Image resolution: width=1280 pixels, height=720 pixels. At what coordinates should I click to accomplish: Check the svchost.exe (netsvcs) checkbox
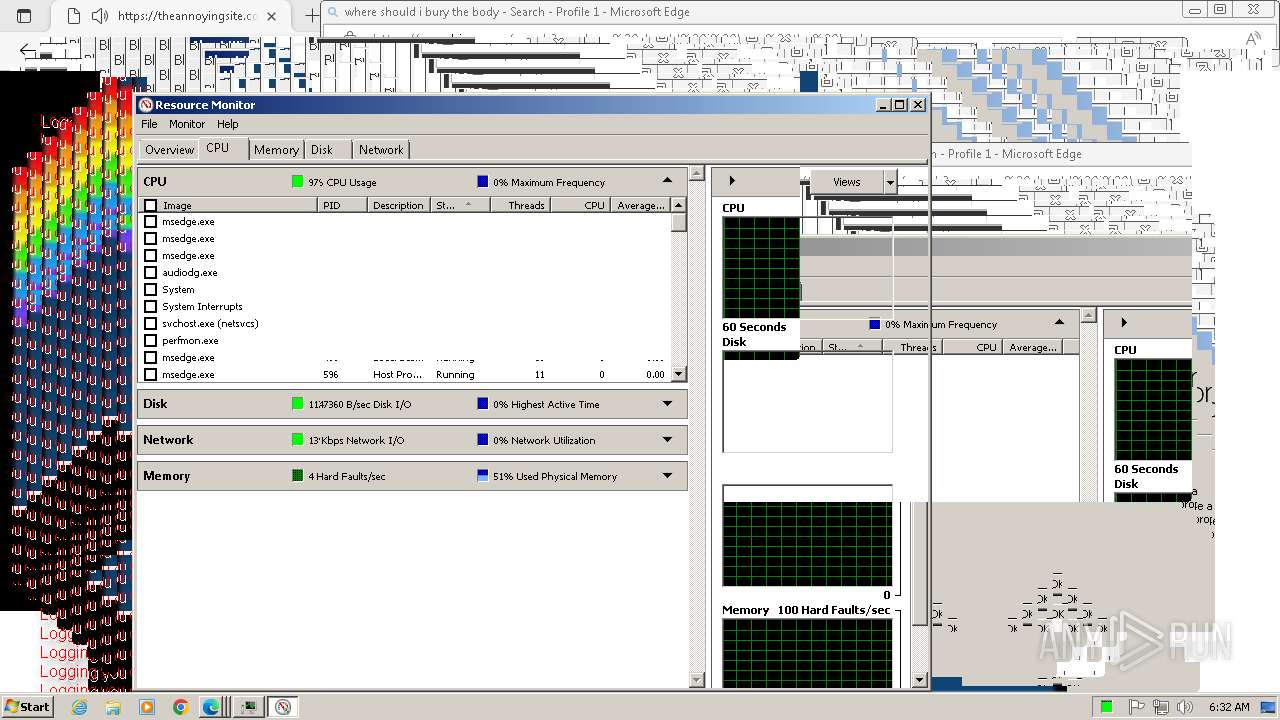click(151, 323)
